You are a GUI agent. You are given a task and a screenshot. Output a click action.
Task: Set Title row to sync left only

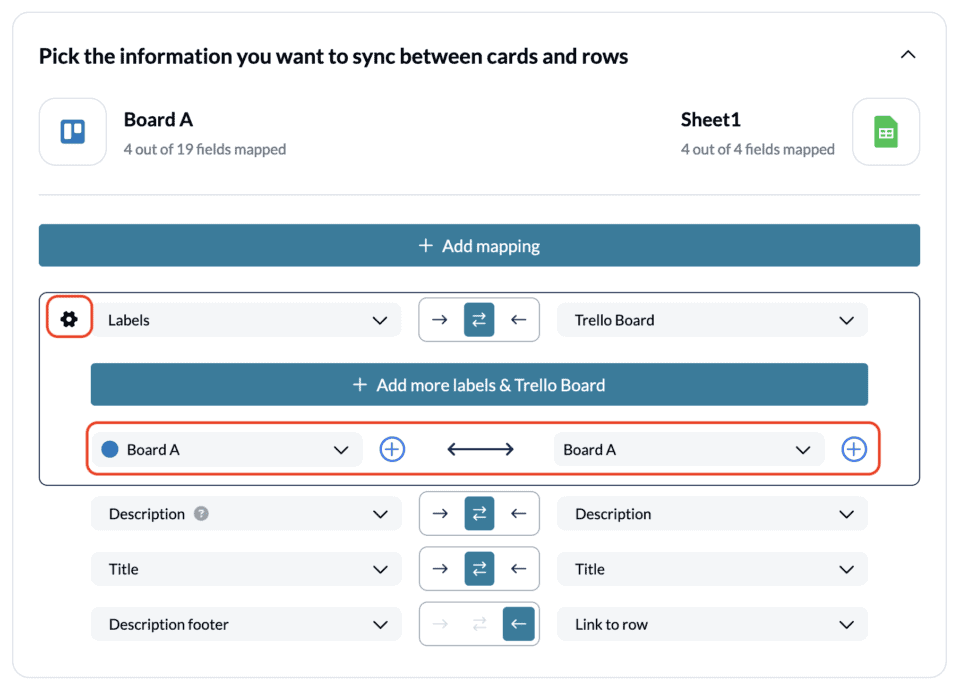519,569
